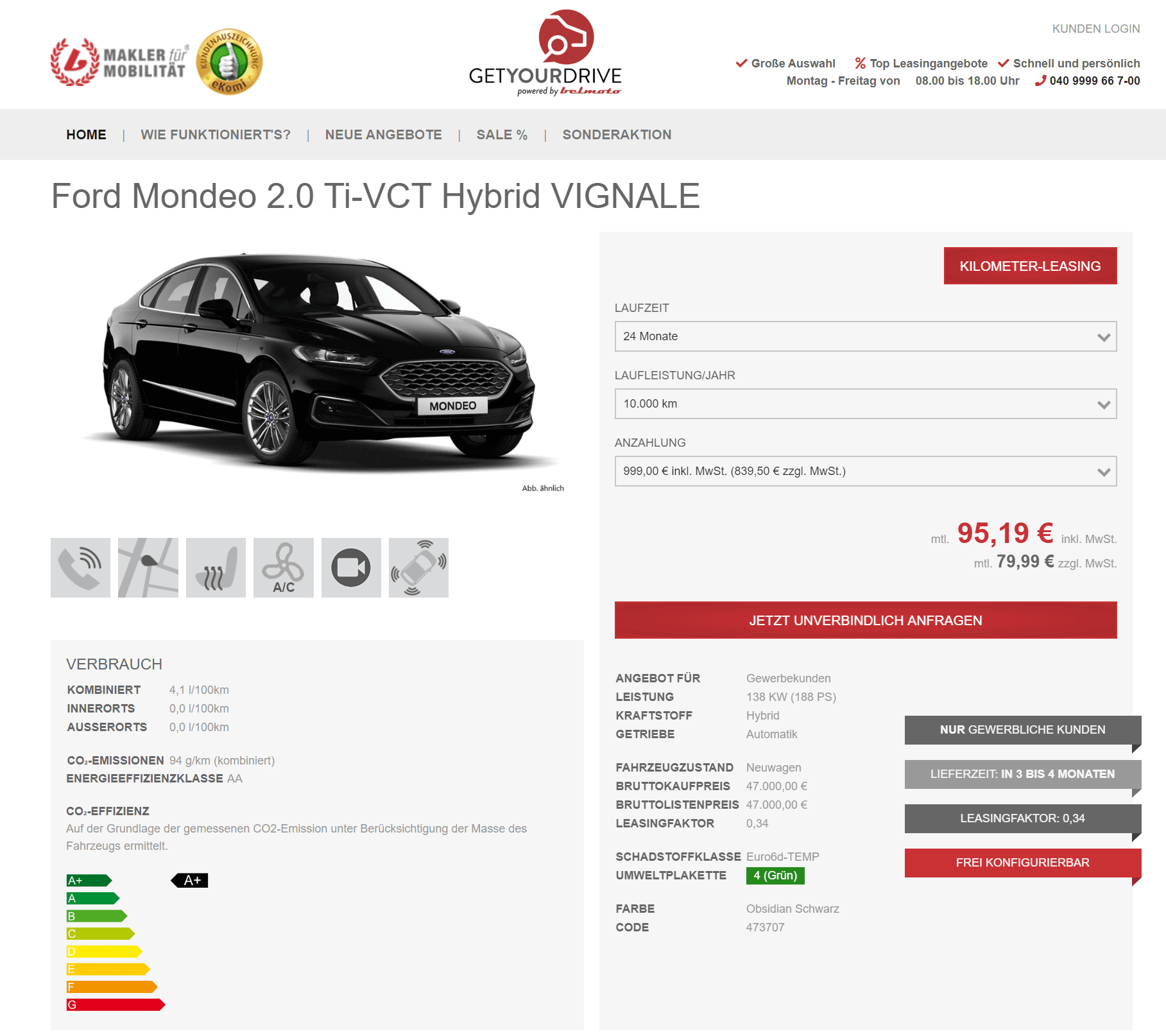The height and width of the screenshot is (1036, 1166).
Task: Click the code value 473707
Action: pyautogui.click(x=765, y=928)
